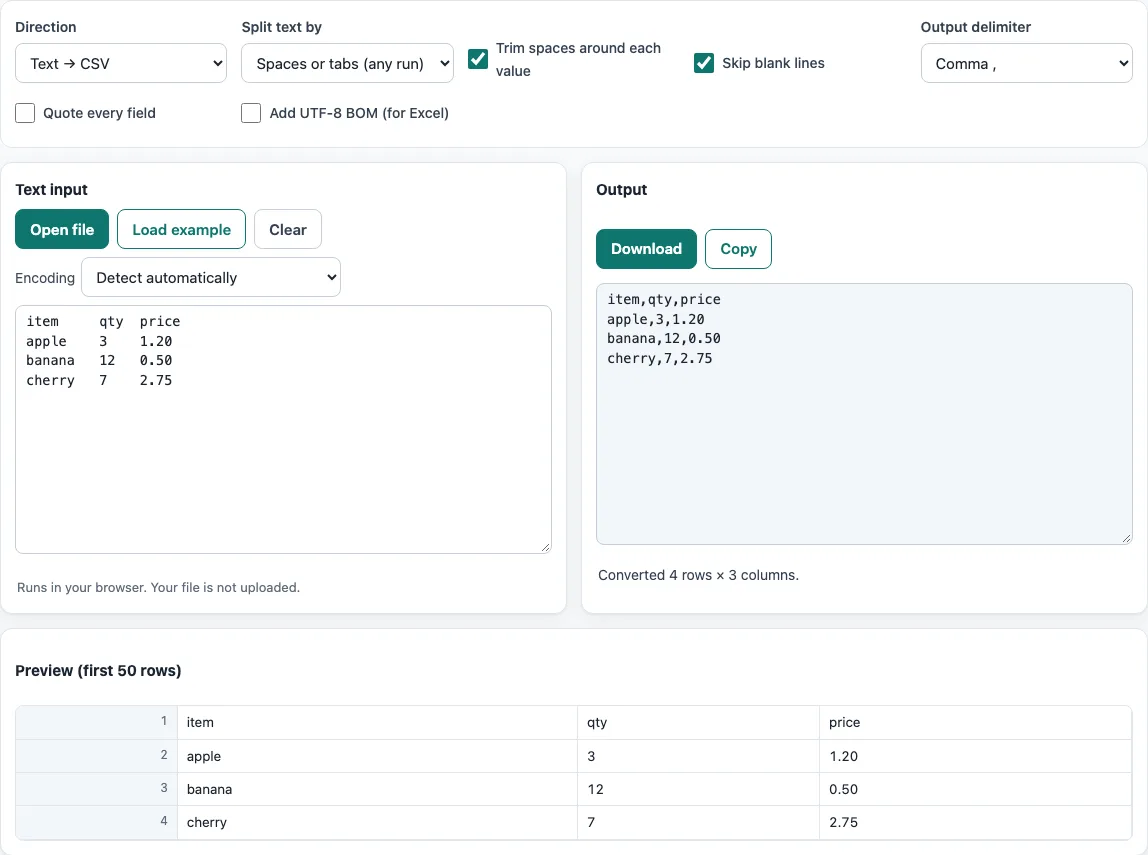Click the 'Converted 4 rows × 3 columns.' status

[x=698, y=575]
